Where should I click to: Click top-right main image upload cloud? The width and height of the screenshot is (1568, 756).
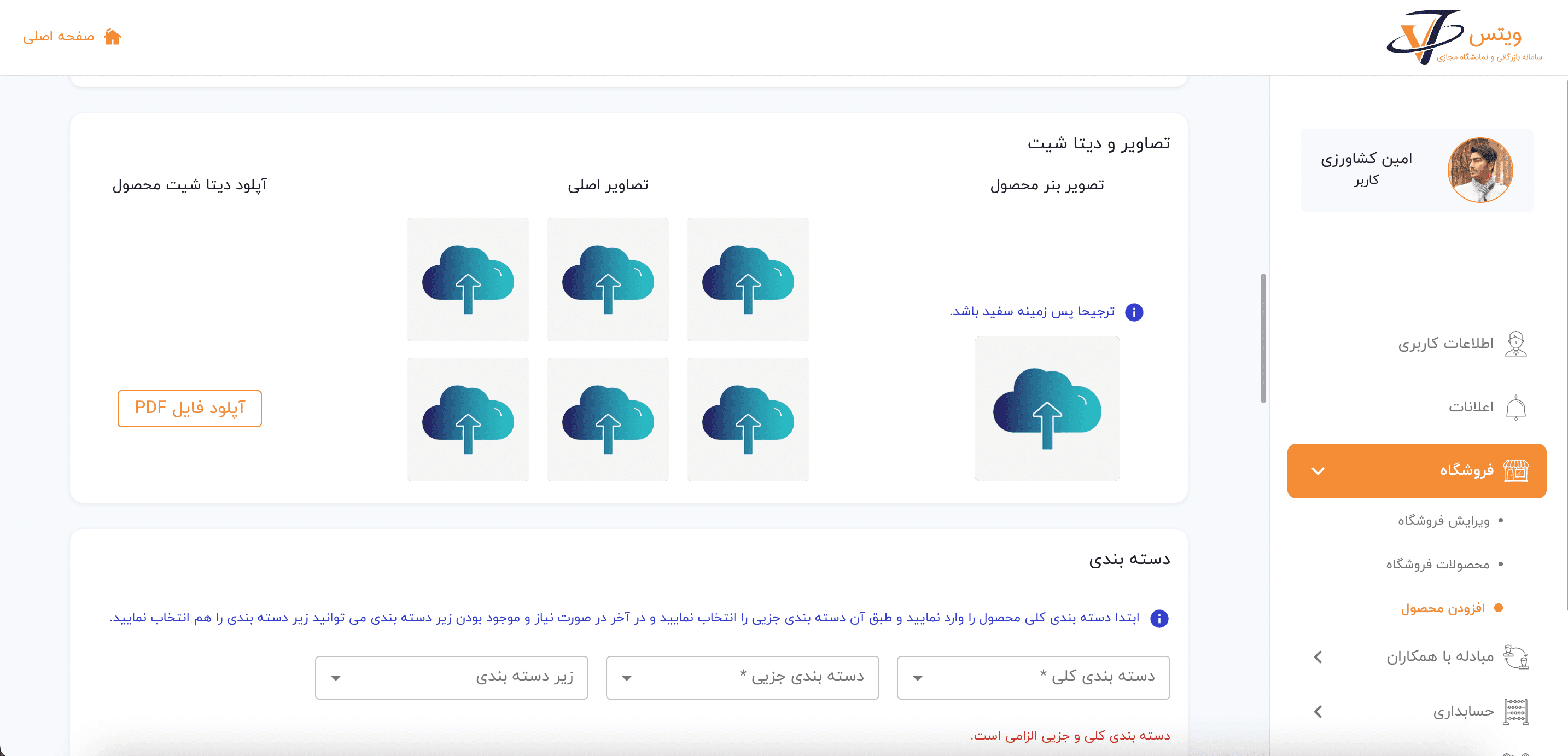coord(748,280)
